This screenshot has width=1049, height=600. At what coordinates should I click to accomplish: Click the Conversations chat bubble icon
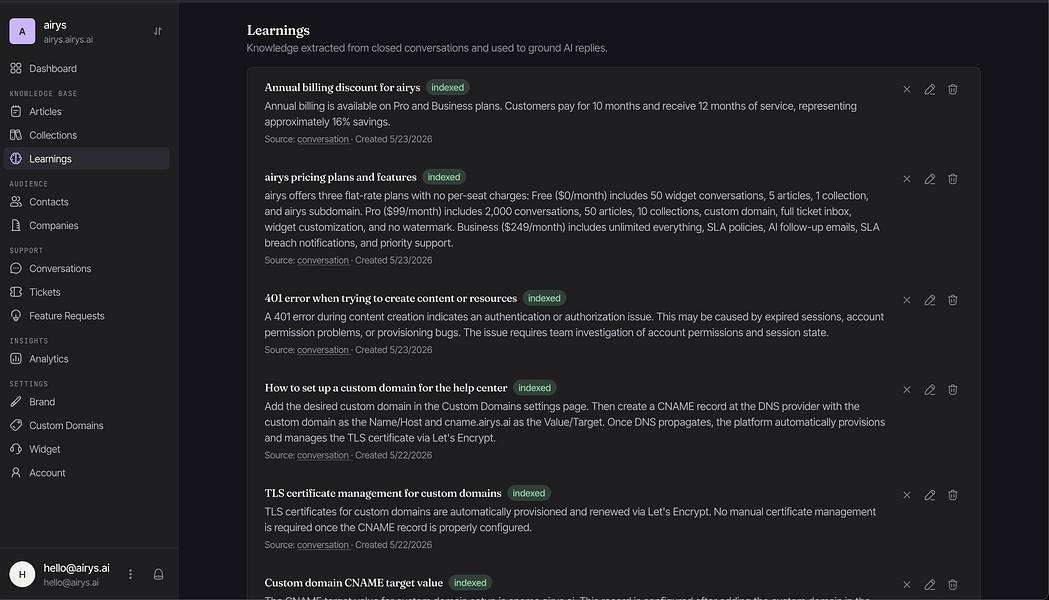coord(16,268)
